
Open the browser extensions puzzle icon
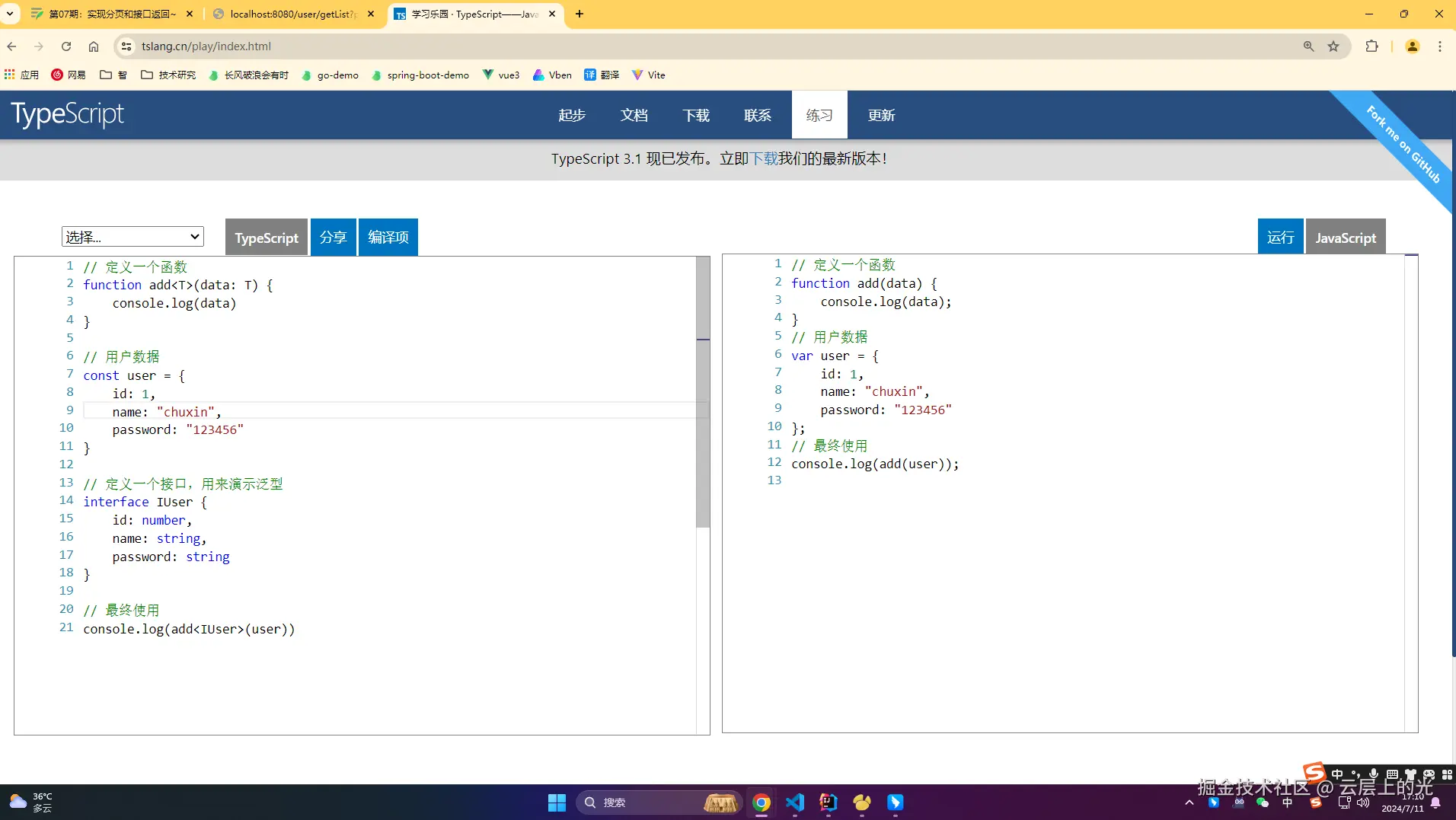1371,46
